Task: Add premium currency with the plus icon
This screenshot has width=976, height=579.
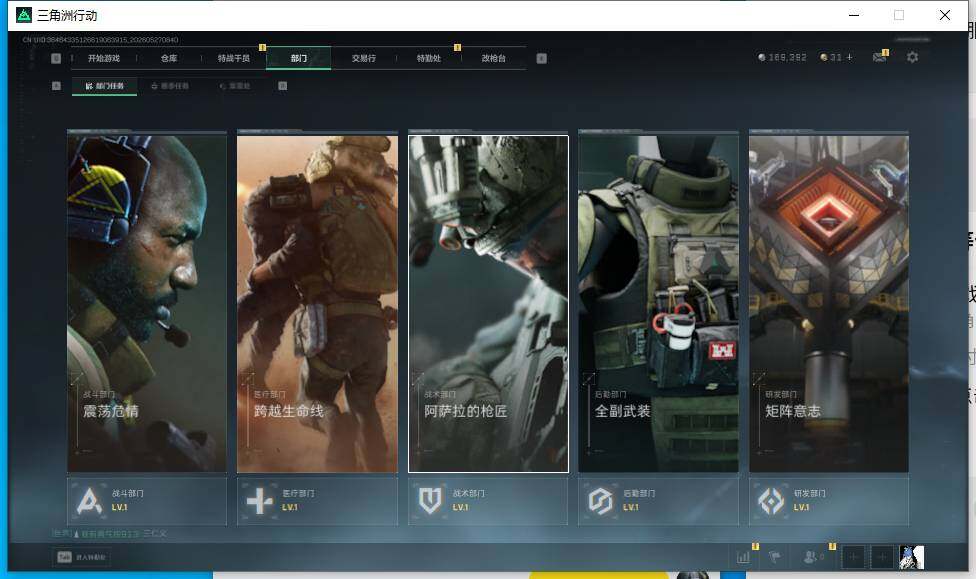Action: pos(850,57)
